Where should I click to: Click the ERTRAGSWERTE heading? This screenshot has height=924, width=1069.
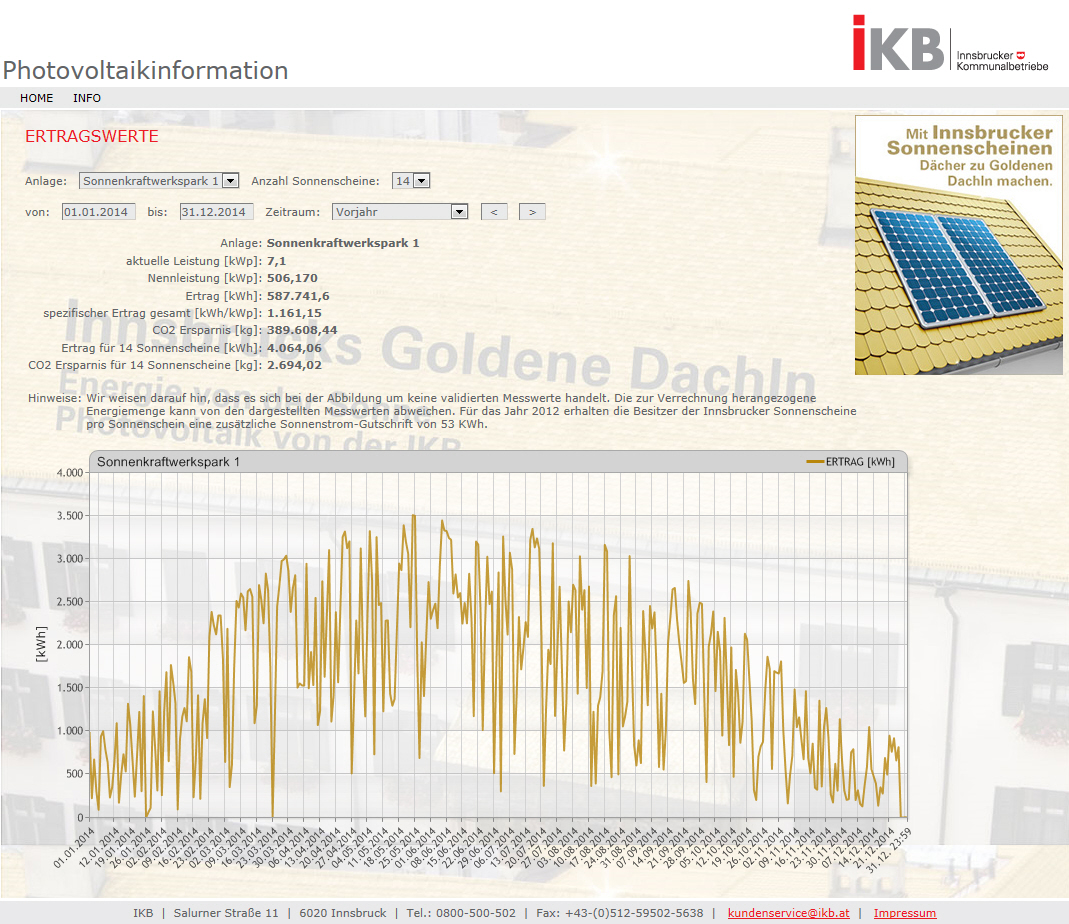[x=91, y=136]
